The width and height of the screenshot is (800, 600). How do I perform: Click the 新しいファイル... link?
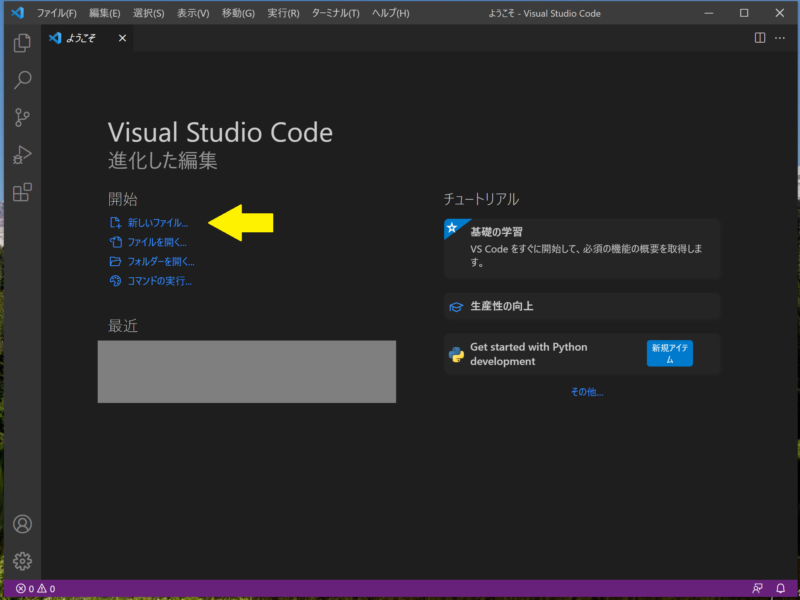(x=156, y=222)
